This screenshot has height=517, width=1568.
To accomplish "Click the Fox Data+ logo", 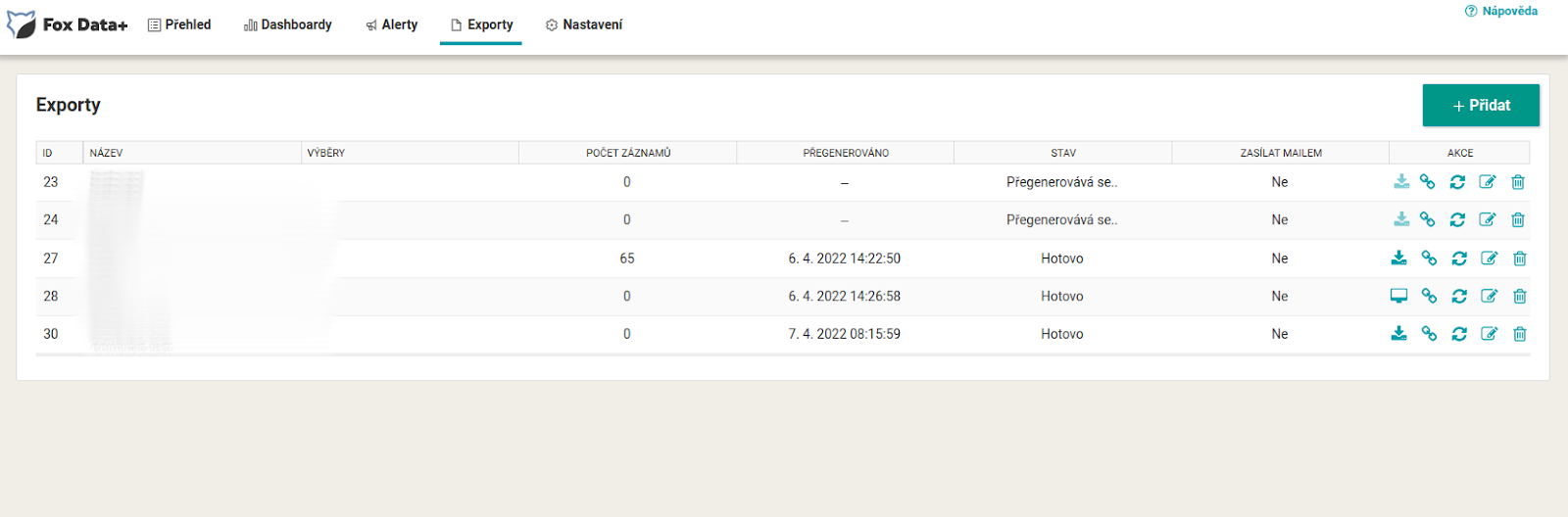I will point(68,24).
